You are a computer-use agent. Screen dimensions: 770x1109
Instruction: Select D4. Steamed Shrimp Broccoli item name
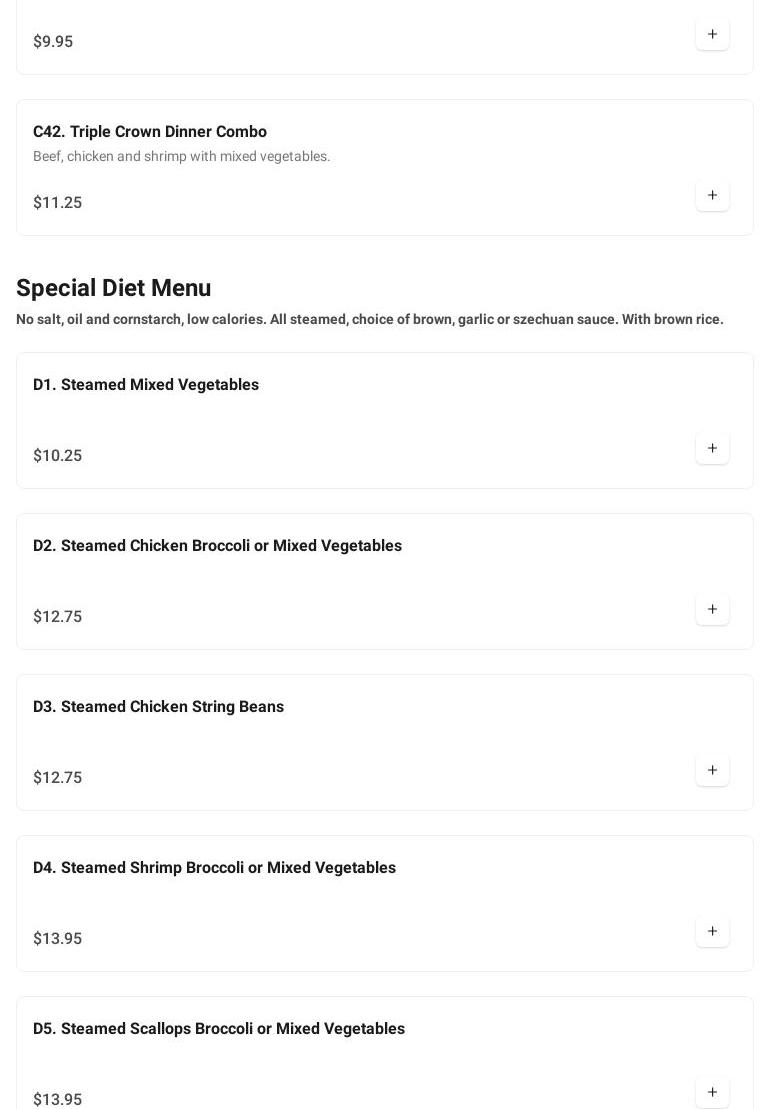pos(214,868)
